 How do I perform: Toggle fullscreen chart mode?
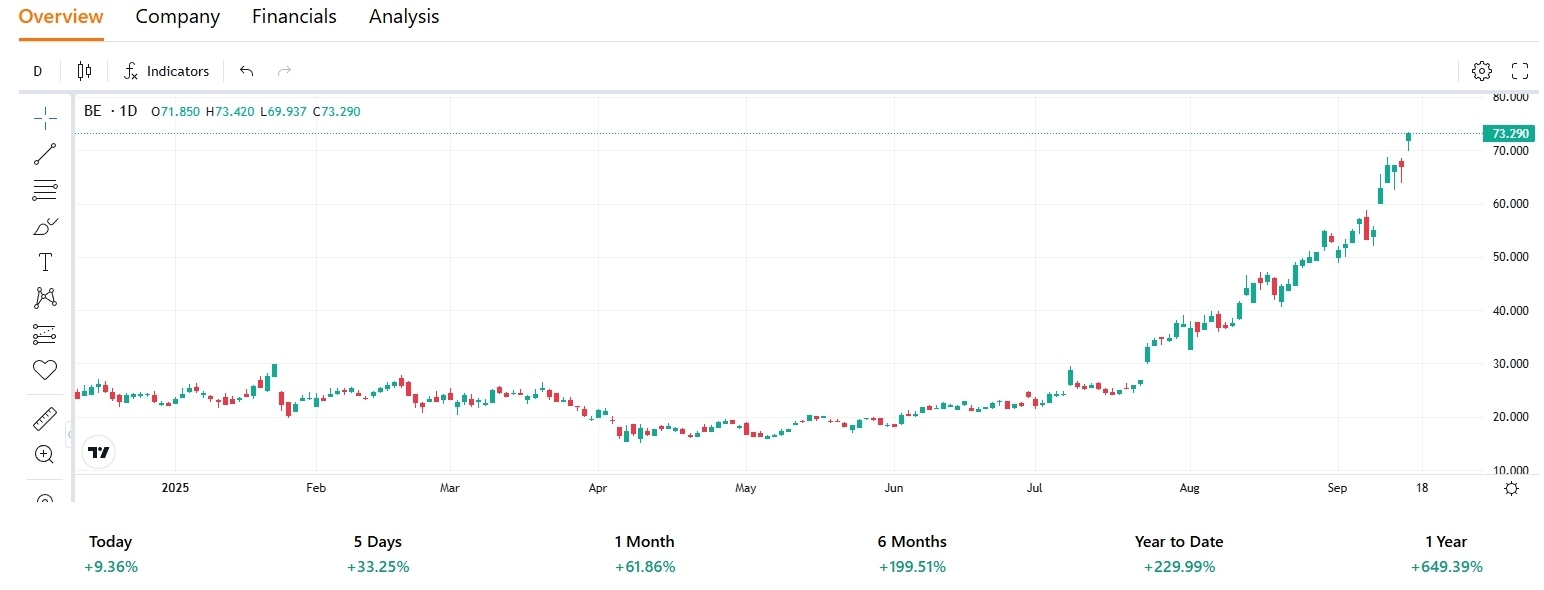pyautogui.click(x=1520, y=71)
